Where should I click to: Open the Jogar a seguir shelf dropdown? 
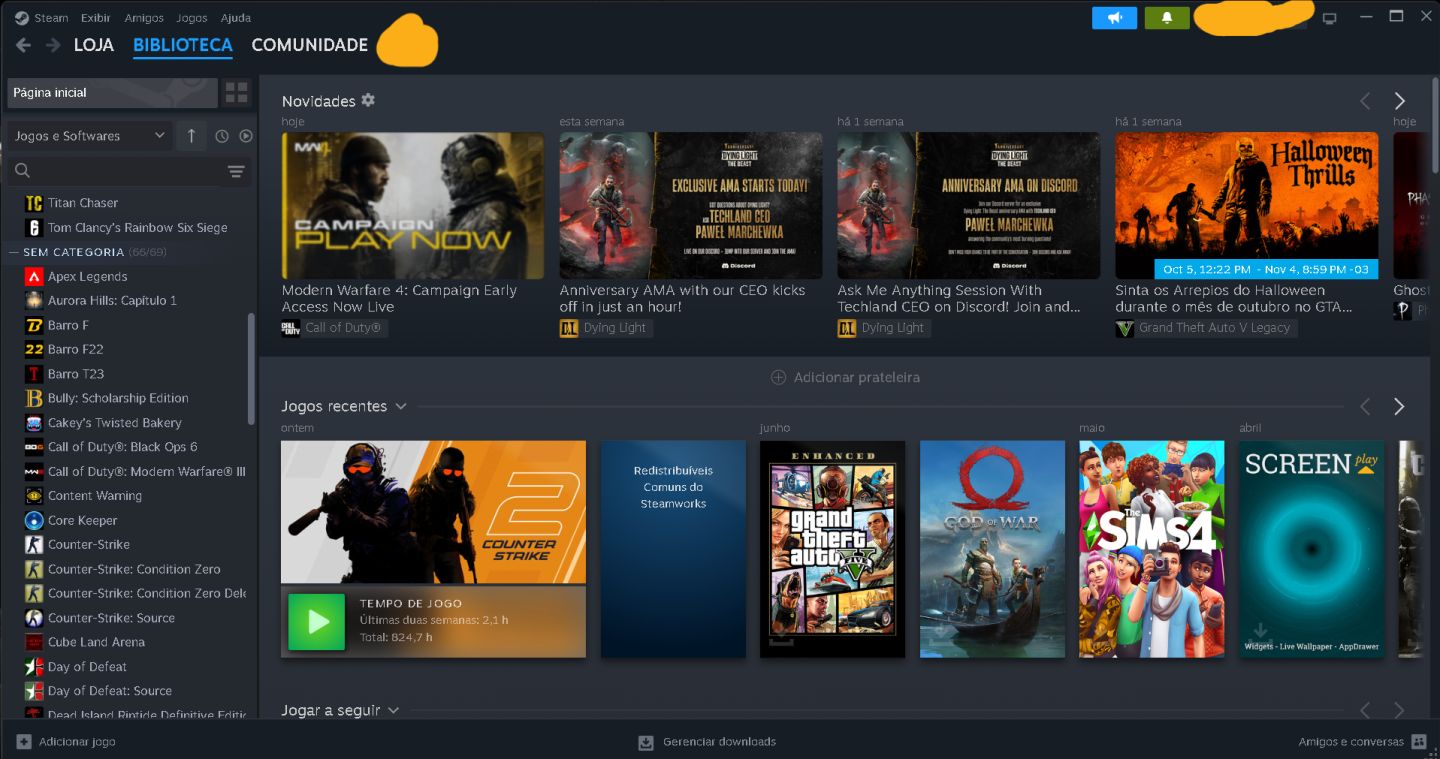click(x=393, y=710)
